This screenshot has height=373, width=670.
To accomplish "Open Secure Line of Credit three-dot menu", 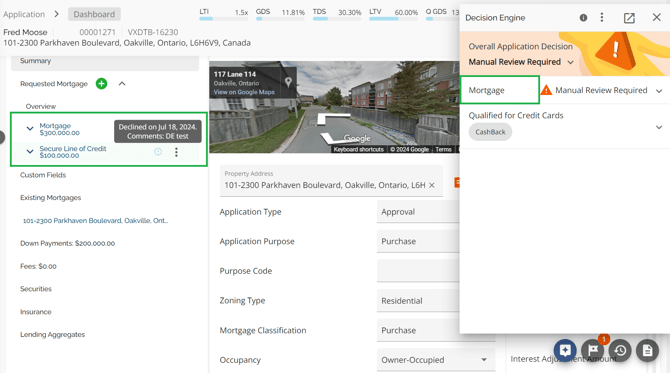I will tap(176, 152).
